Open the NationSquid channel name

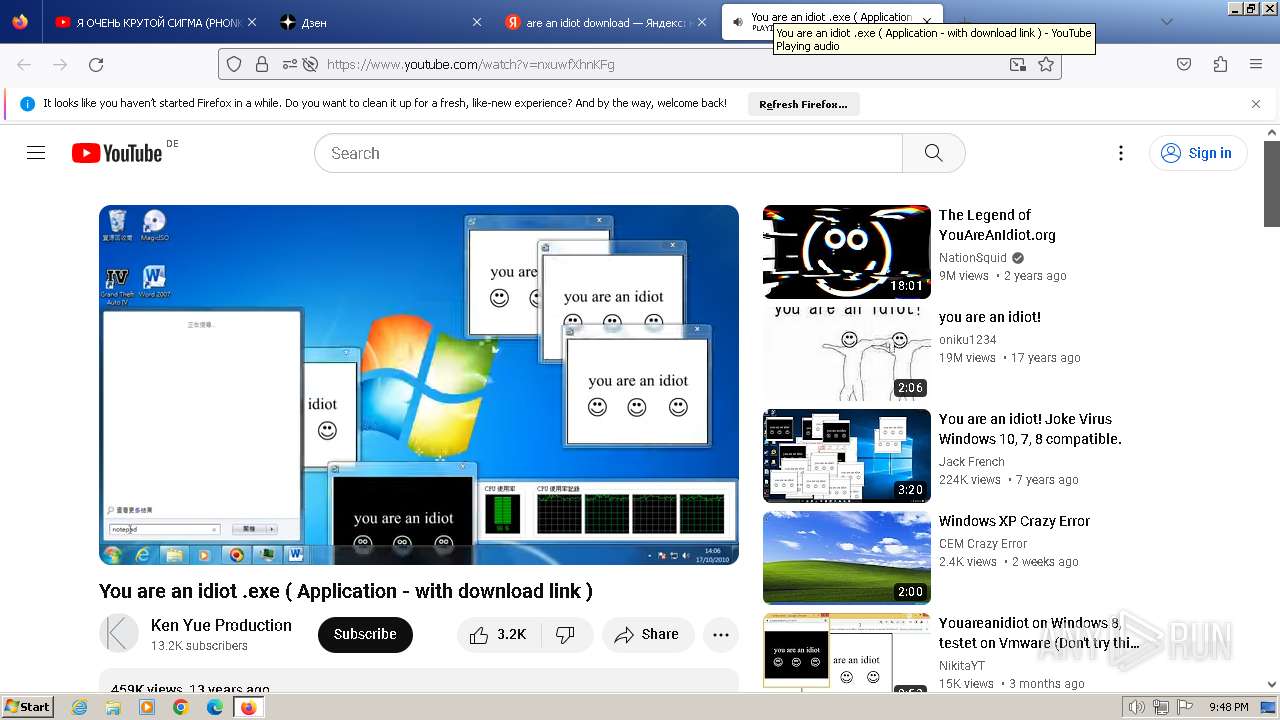click(972, 258)
